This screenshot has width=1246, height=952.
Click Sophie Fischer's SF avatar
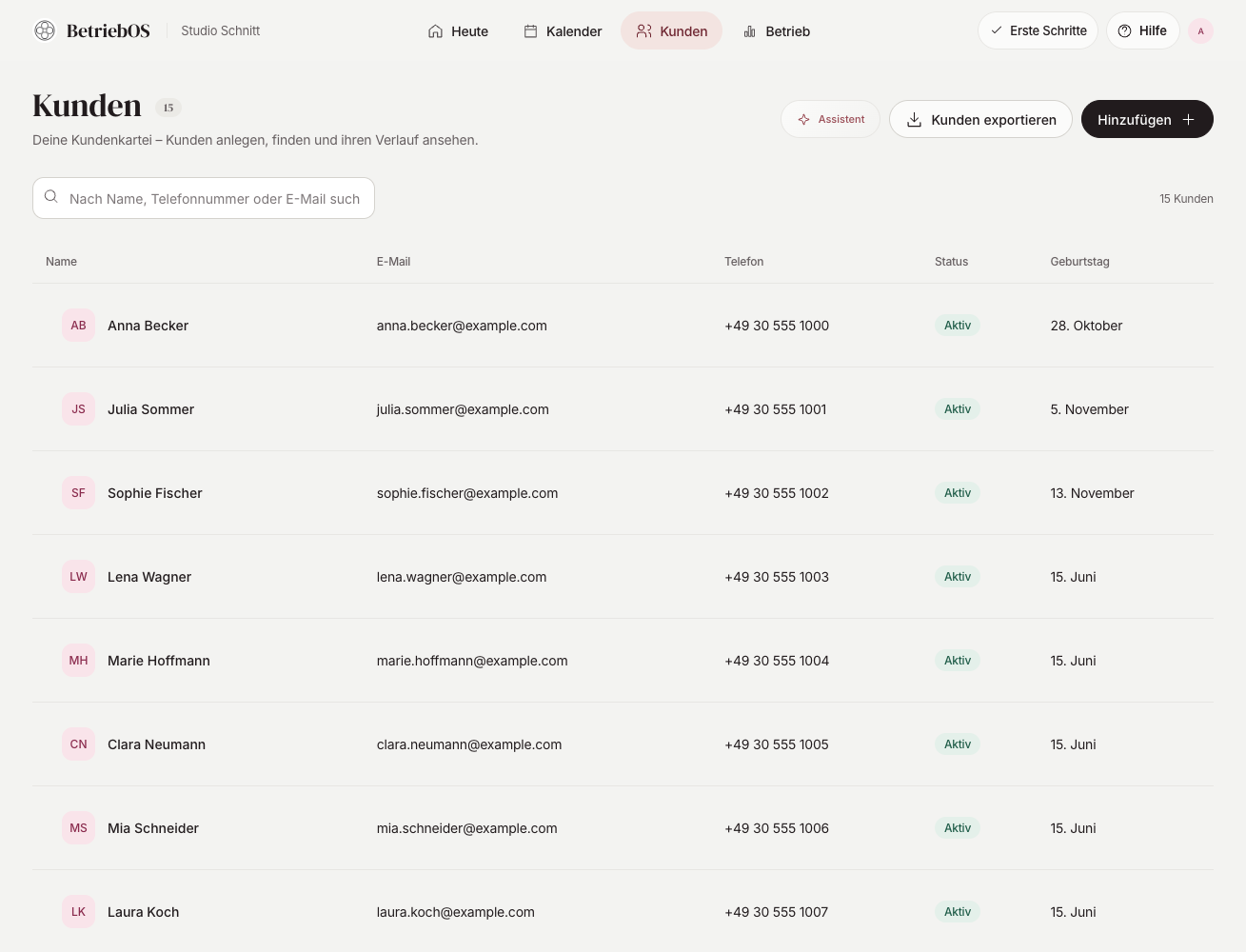(x=78, y=493)
